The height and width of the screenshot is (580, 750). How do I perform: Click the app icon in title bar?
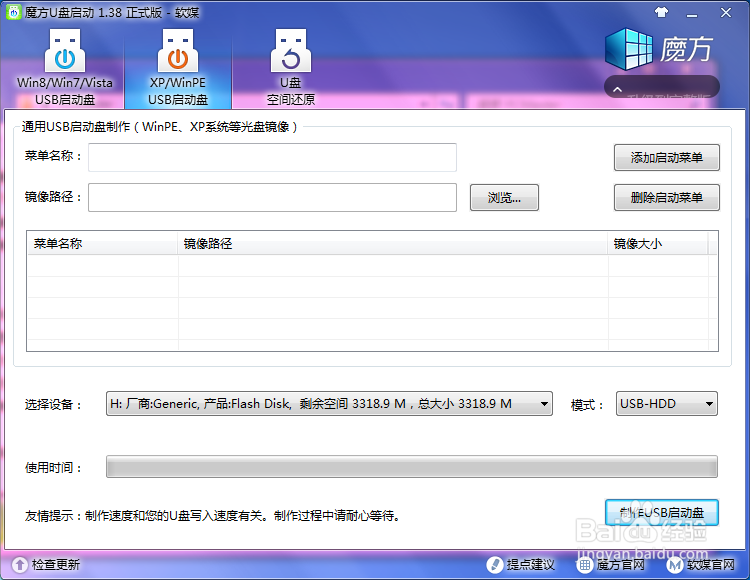(x=14, y=12)
